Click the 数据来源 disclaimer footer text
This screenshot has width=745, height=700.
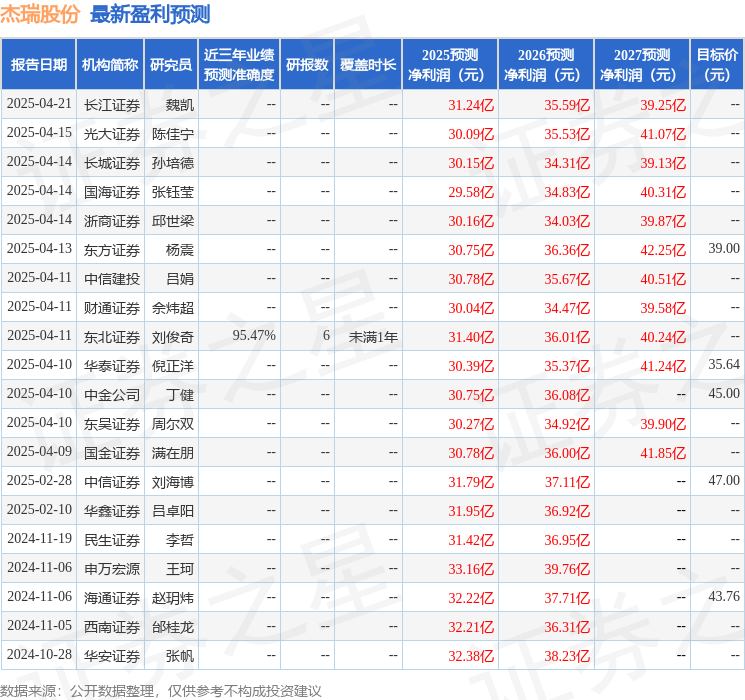(x=161, y=691)
